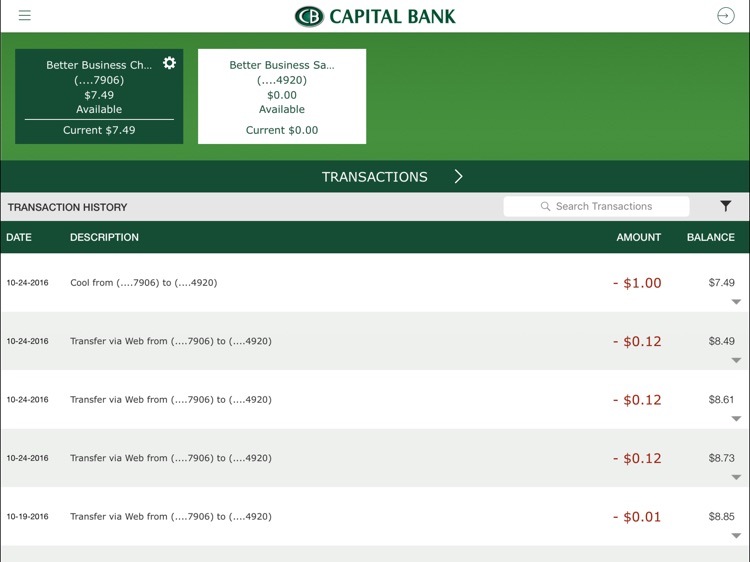Image resolution: width=750 pixels, height=562 pixels.
Task: Click the Capital Bank logo
Action: click(375, 16)
